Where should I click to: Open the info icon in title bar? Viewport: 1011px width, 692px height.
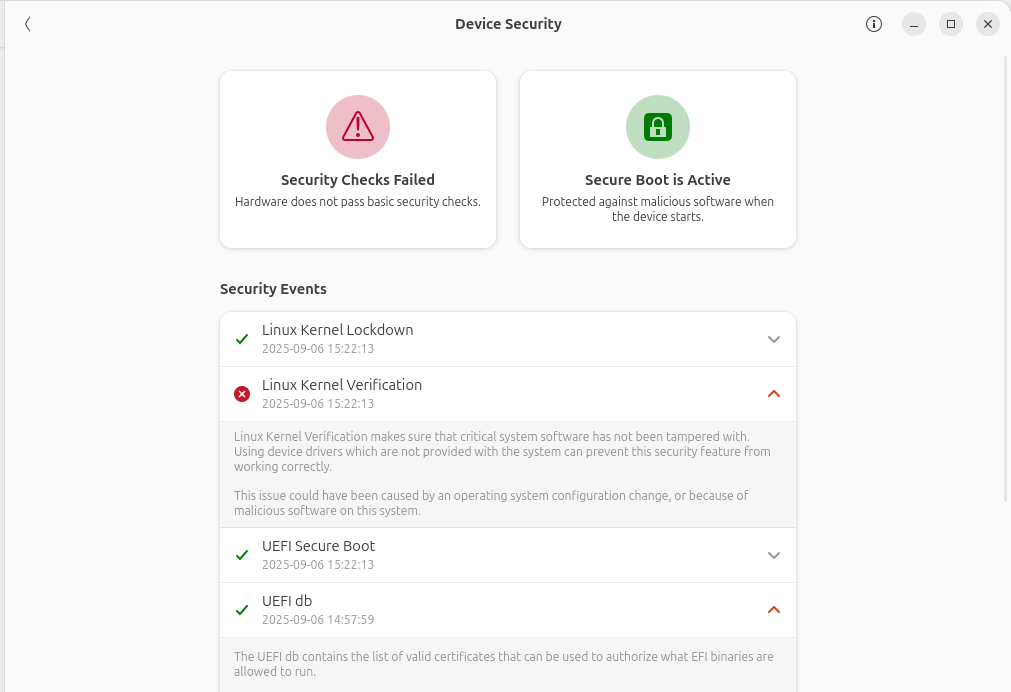[x=874, y=24]
